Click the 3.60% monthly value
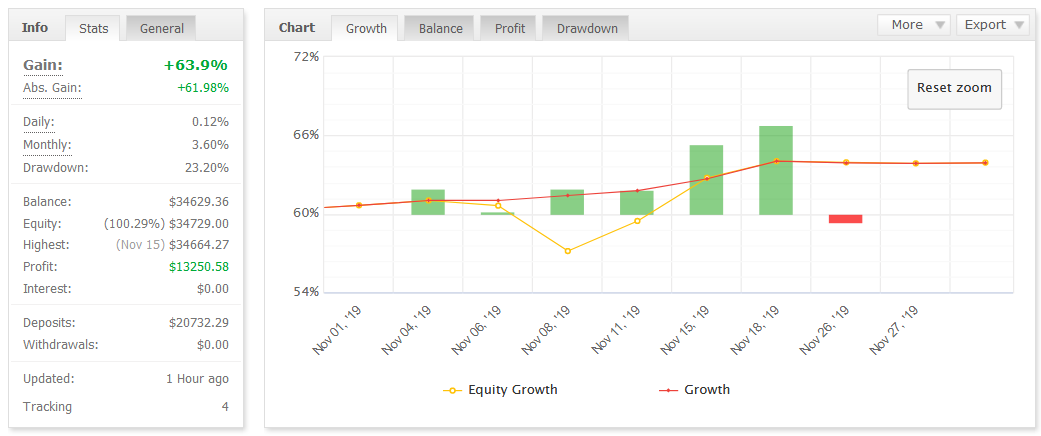This screenshot has width=1041, height=436. 210,145
